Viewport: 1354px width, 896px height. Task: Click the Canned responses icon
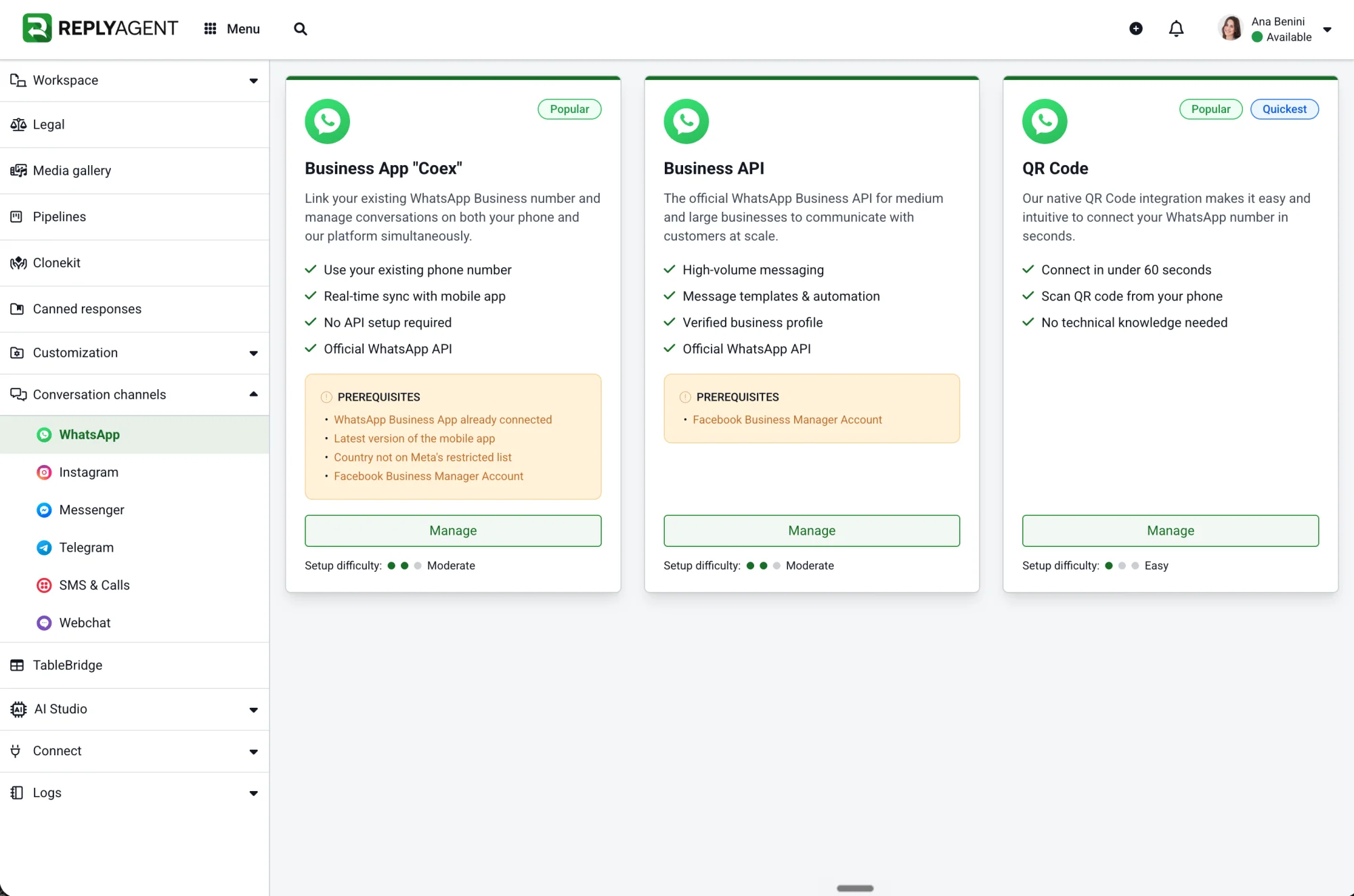click(17, 309)
